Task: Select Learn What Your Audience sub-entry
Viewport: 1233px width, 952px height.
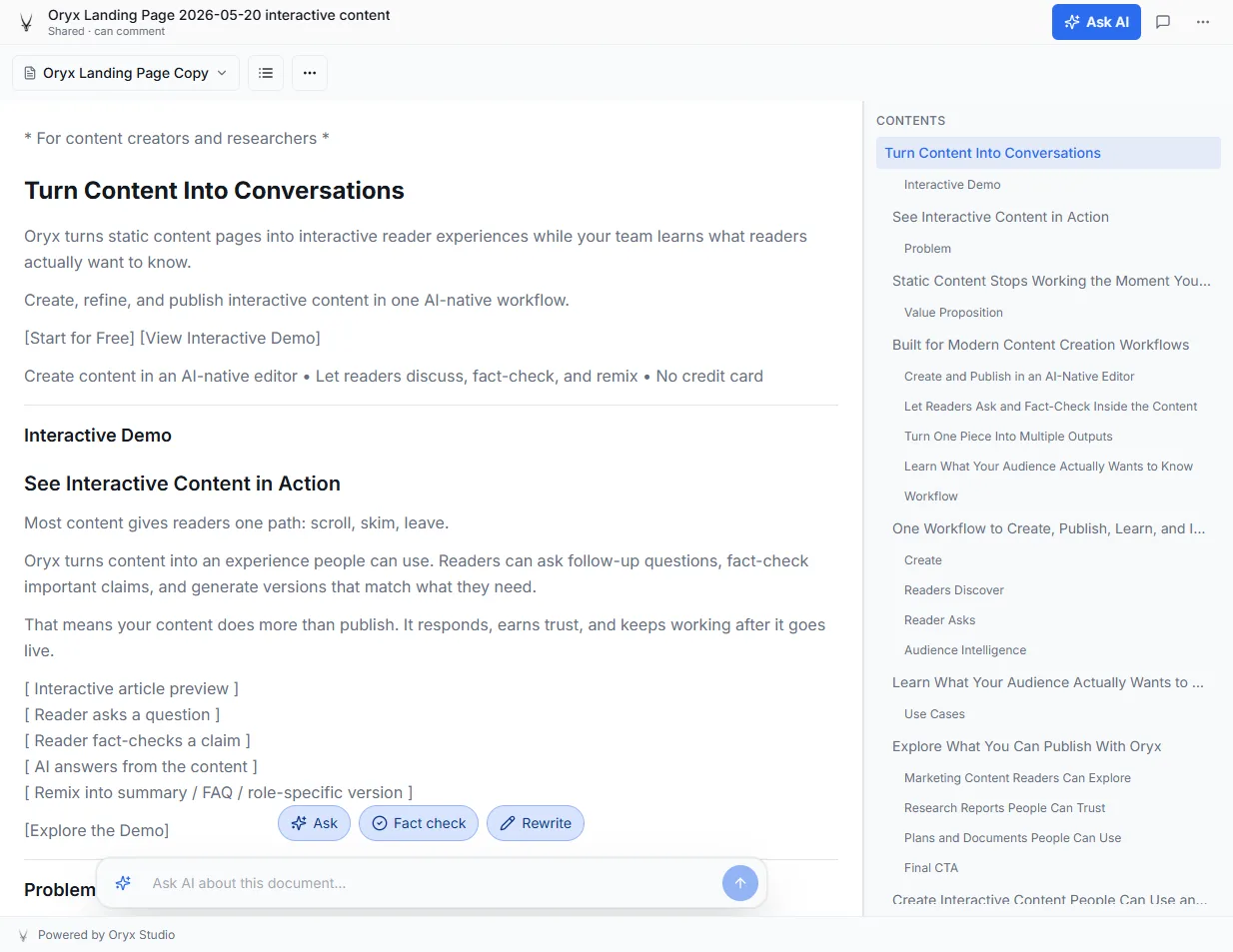Action: [x=1048, y=467]
